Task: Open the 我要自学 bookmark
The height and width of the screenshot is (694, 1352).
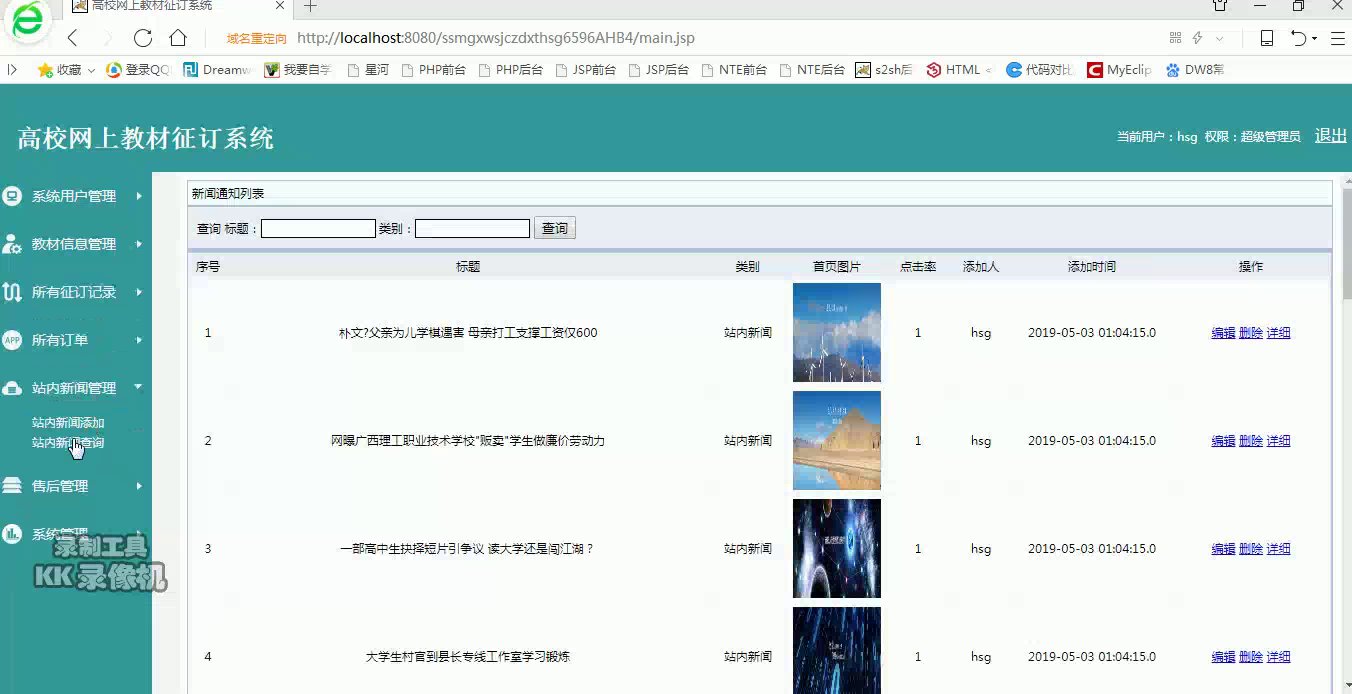Action: [x=298, y=70]
